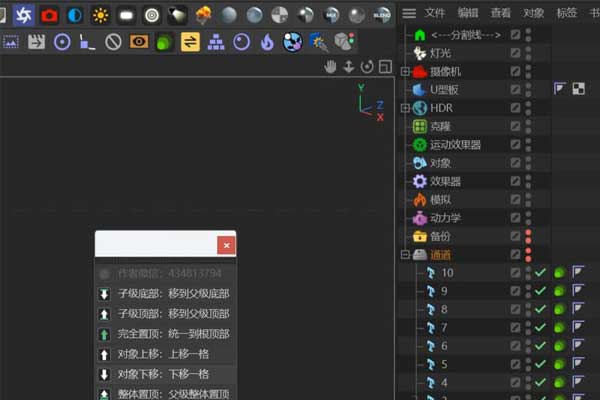Expand the HDR tree node

tap(405, 108)
